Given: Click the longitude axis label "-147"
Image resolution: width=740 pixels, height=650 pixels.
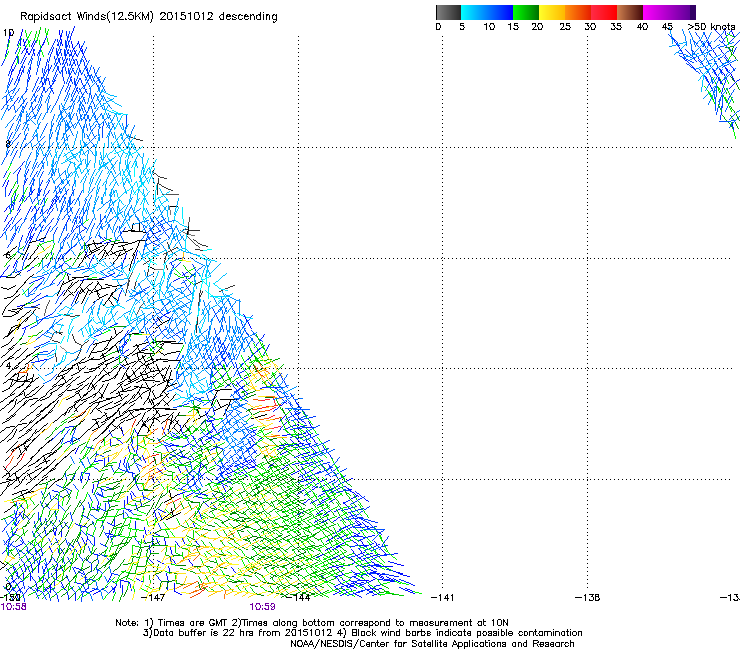Looking at the screenshot, I should click(x=153, y=598).
